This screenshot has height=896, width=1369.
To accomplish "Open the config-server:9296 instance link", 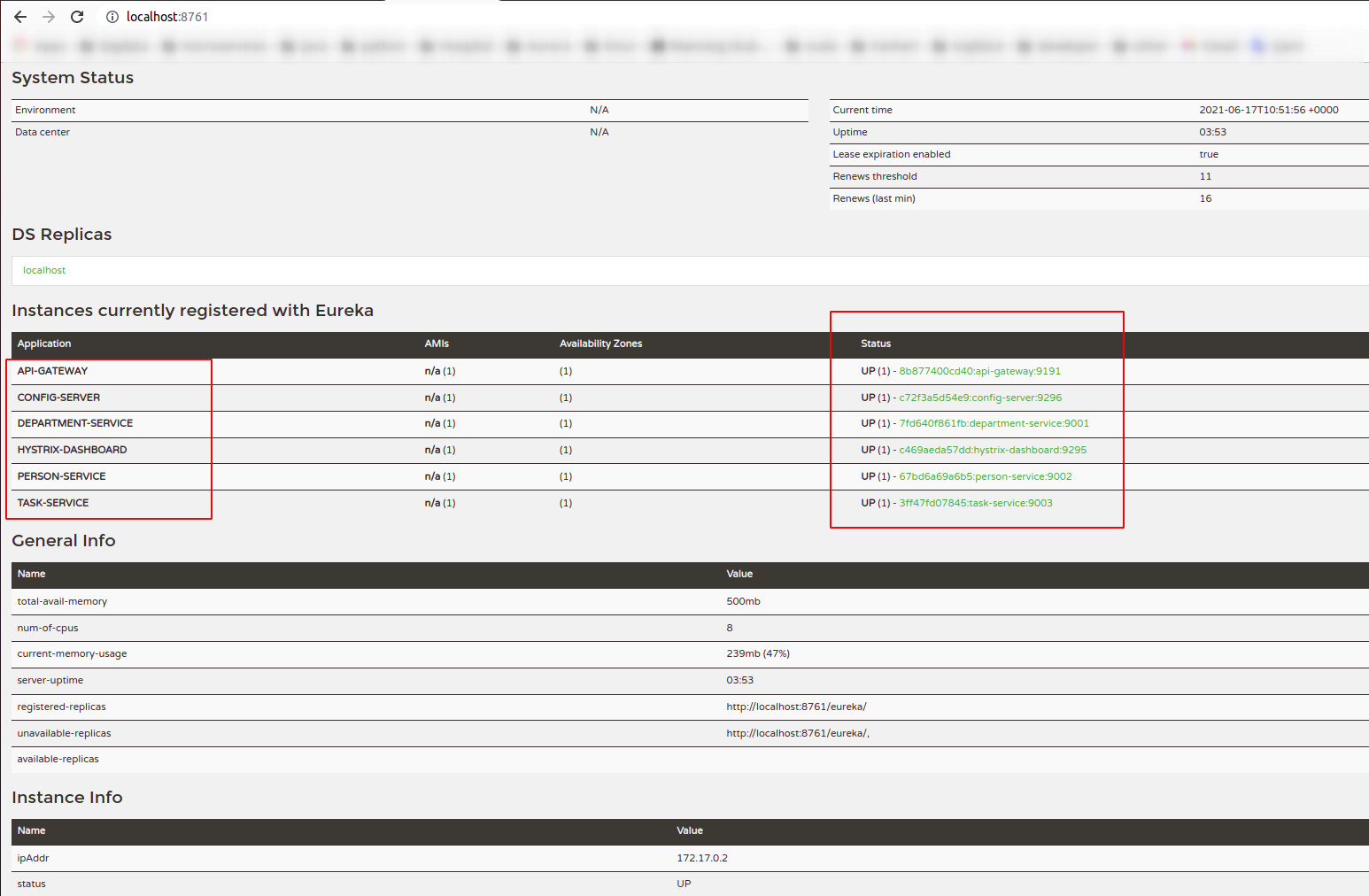I will 980,398.
